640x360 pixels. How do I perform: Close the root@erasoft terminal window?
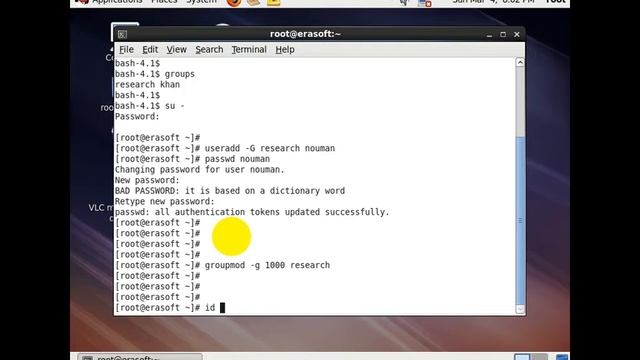click(x=517, y=35)
